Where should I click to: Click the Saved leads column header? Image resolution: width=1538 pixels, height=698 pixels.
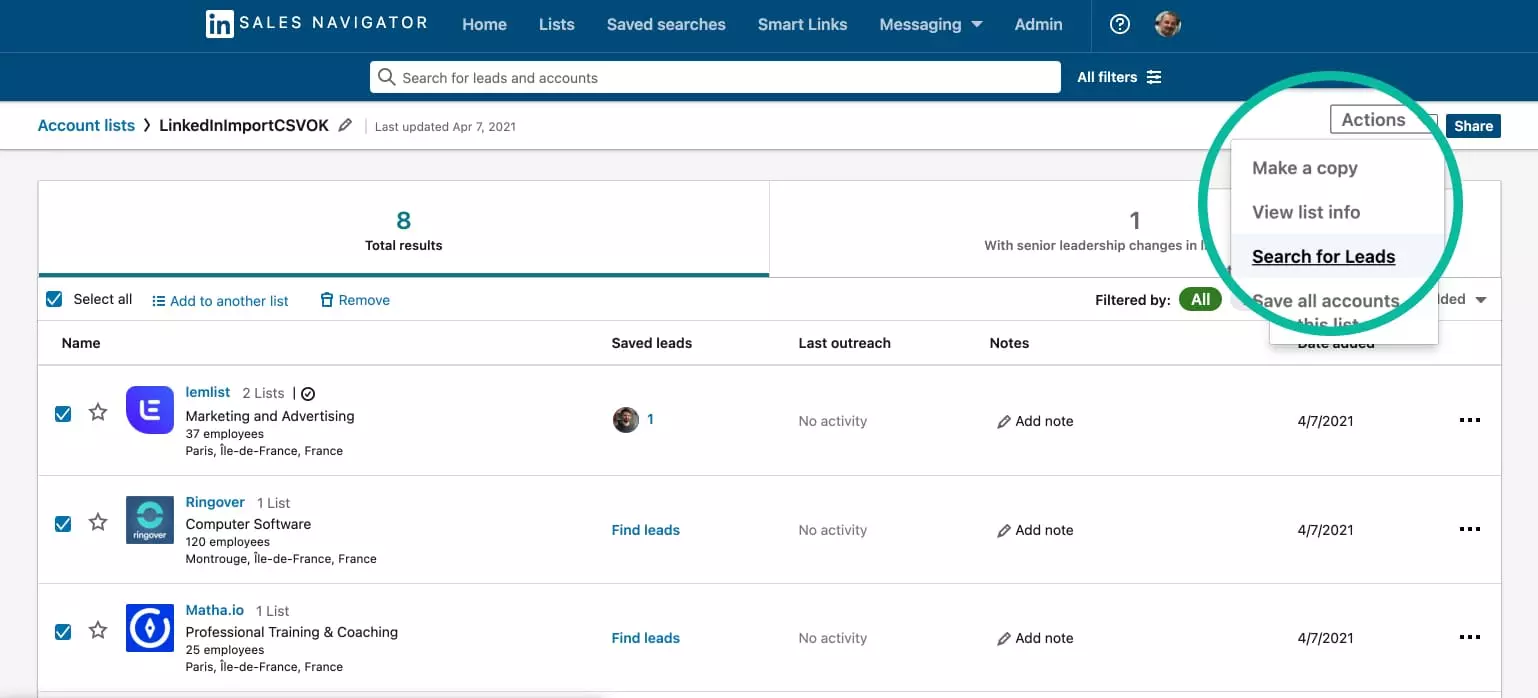[652, 343]
